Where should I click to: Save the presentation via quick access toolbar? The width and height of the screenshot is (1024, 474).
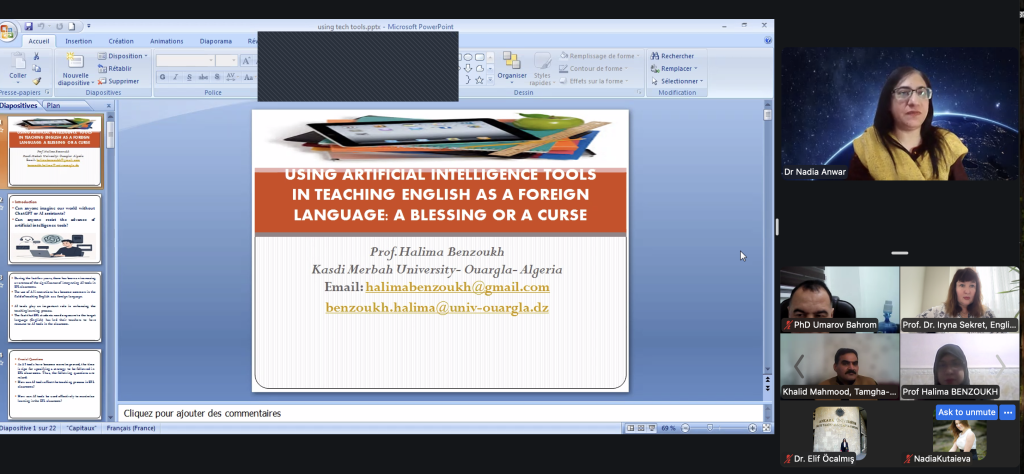[x=29, y=27]
